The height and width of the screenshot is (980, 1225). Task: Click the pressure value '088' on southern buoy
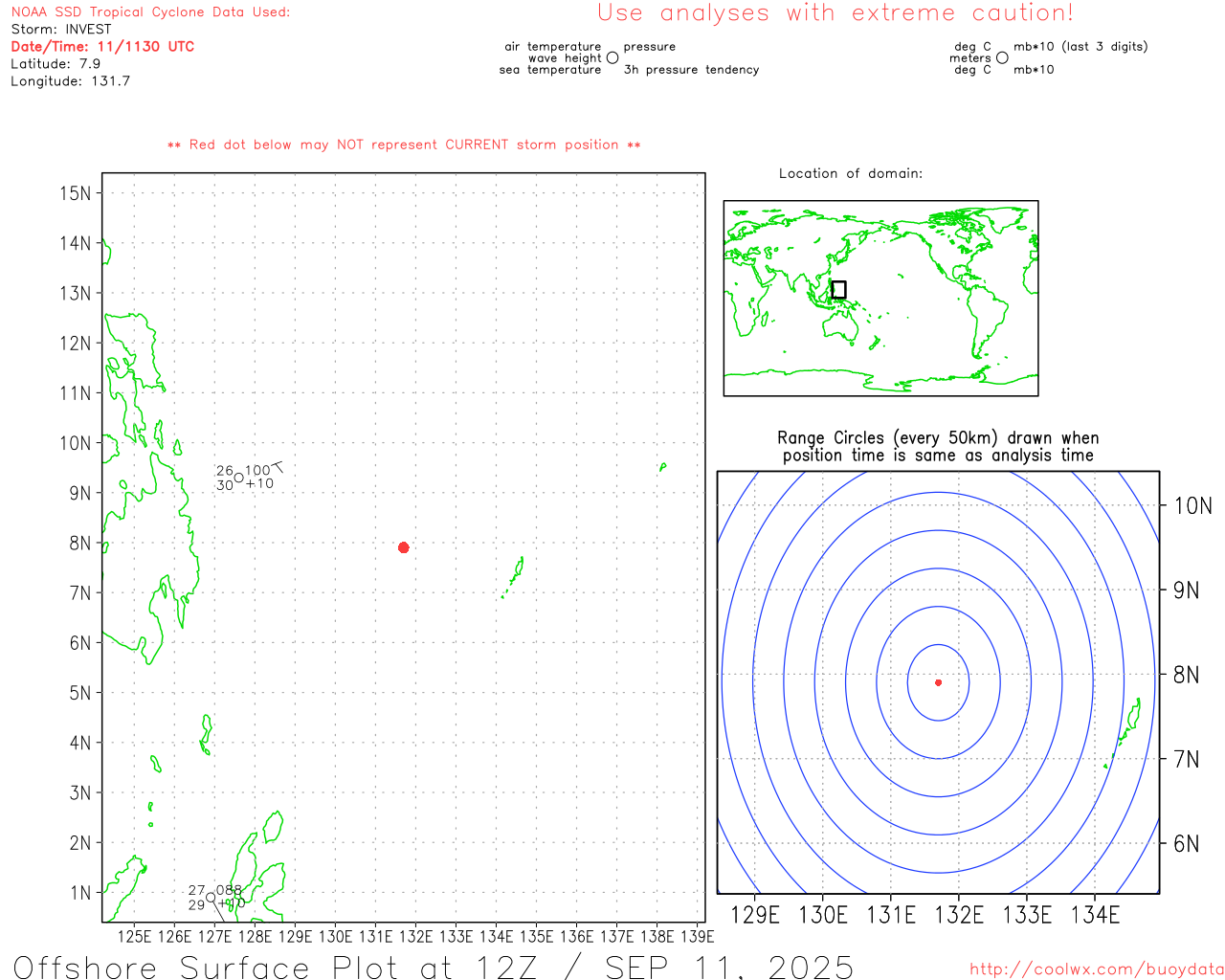pyautogui.click(x=229, y=890)
